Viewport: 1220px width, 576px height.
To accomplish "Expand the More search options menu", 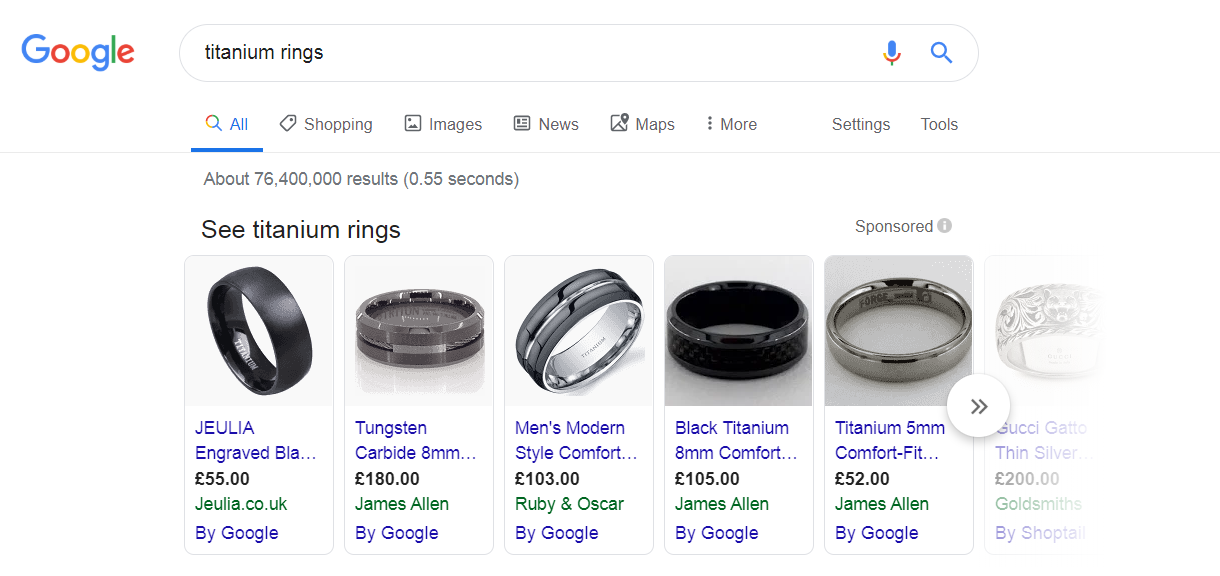I will (731, 124).
